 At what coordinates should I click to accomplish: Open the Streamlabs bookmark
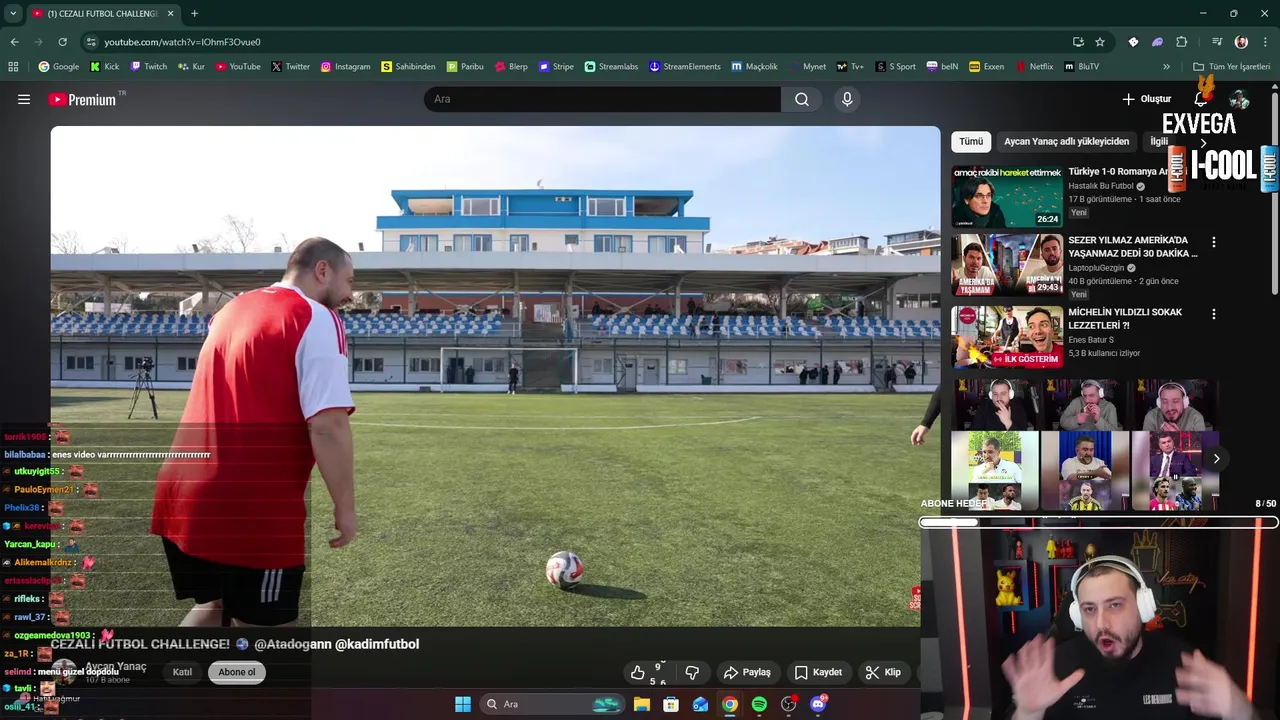coord(611,67)
